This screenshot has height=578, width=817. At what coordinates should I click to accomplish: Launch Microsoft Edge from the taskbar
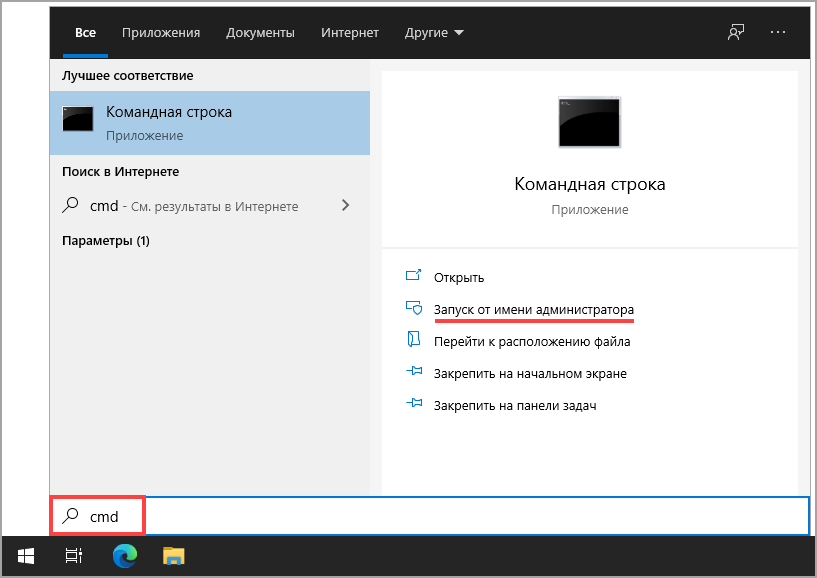coord(125,556)
